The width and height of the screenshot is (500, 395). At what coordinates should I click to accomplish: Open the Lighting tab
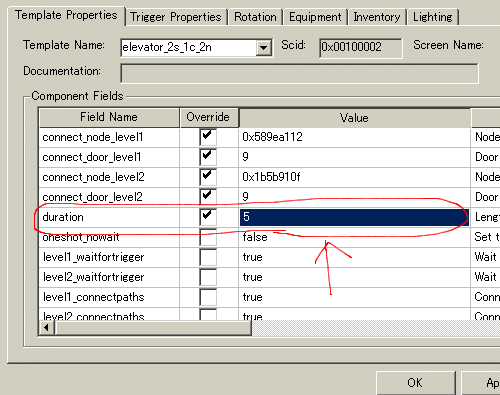coord(432,17)
